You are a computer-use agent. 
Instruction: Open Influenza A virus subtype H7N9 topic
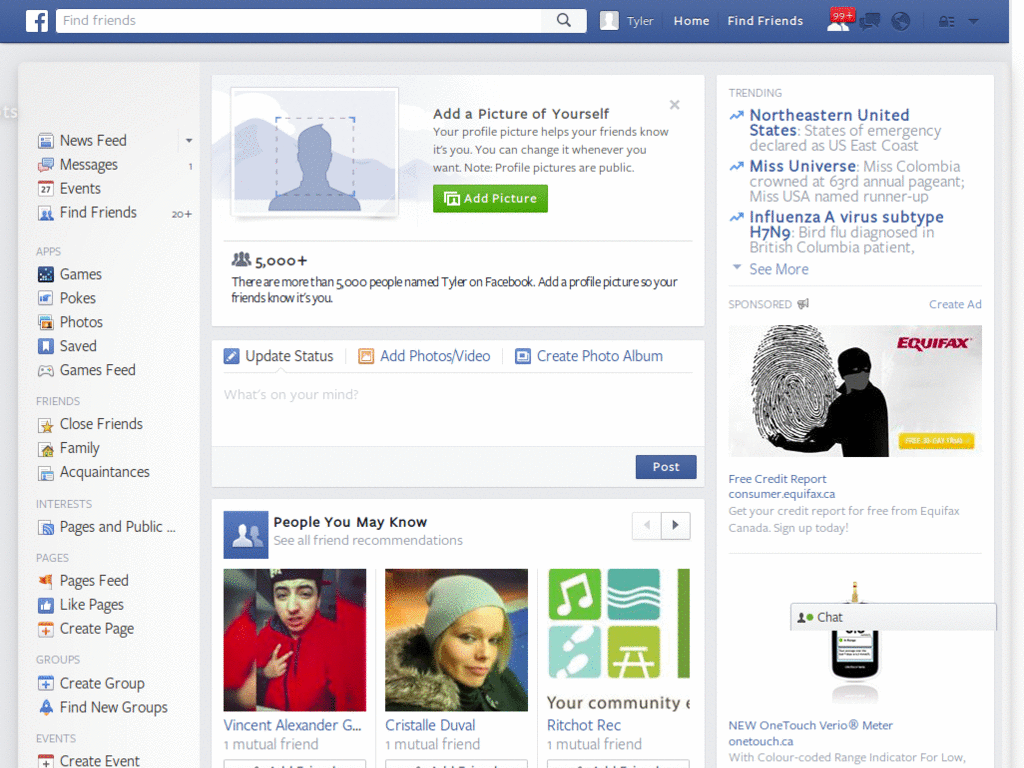pyautogui.click(x=846, y=224)
